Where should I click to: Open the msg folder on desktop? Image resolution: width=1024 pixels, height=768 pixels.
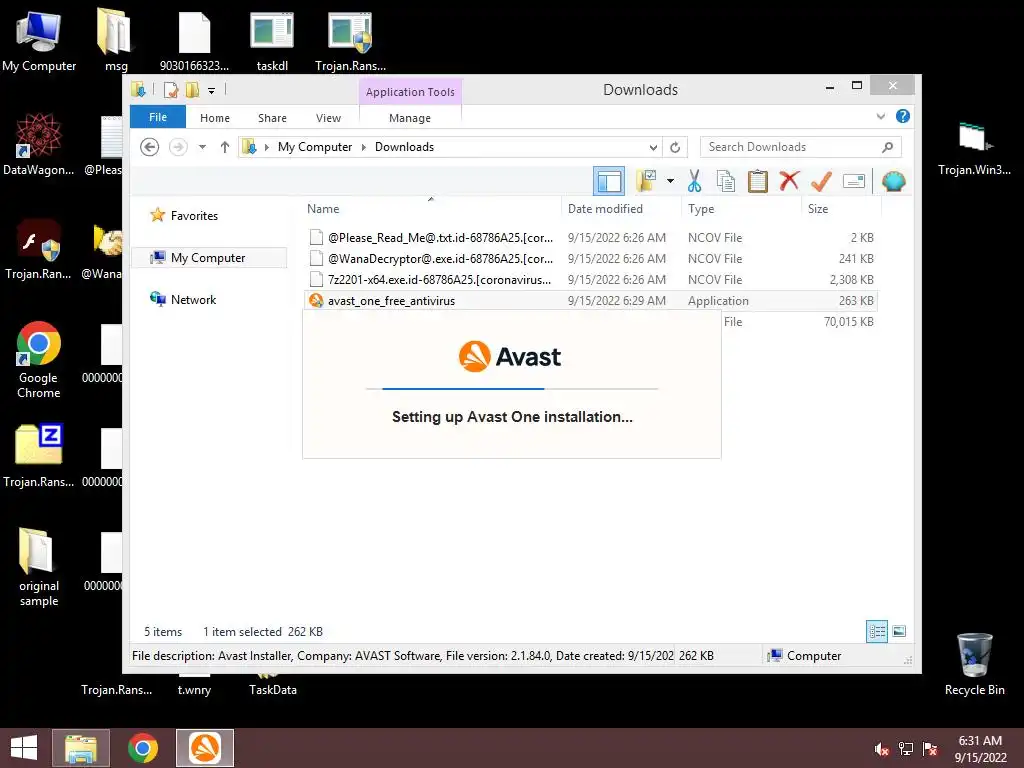pyautogui.click(x=116, y=40)
